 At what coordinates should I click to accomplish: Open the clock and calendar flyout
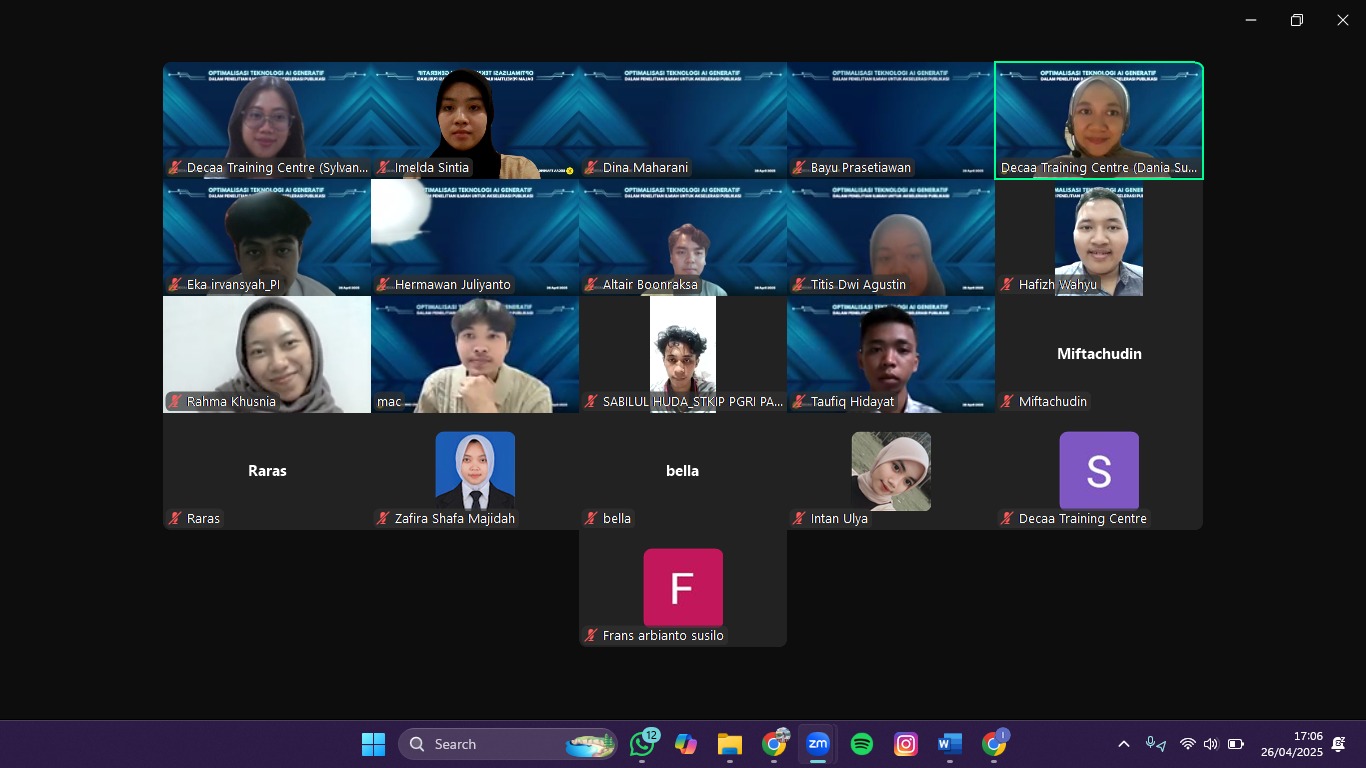pyautogui.click(x=1291, y=744)
